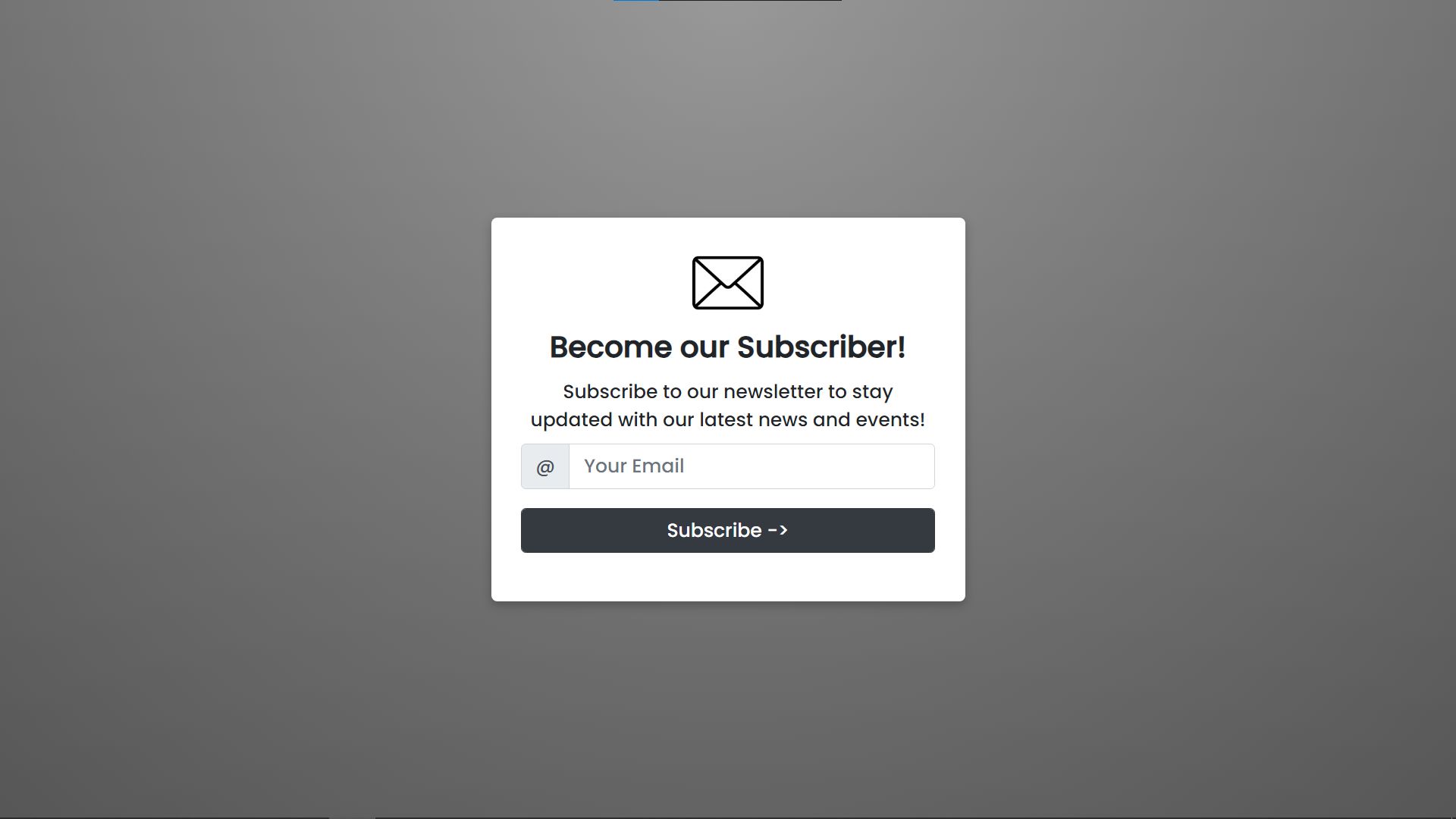Viewport: 1456px width, 819px height.
Task: Click the word stay in description
Action: coord(872,393)
